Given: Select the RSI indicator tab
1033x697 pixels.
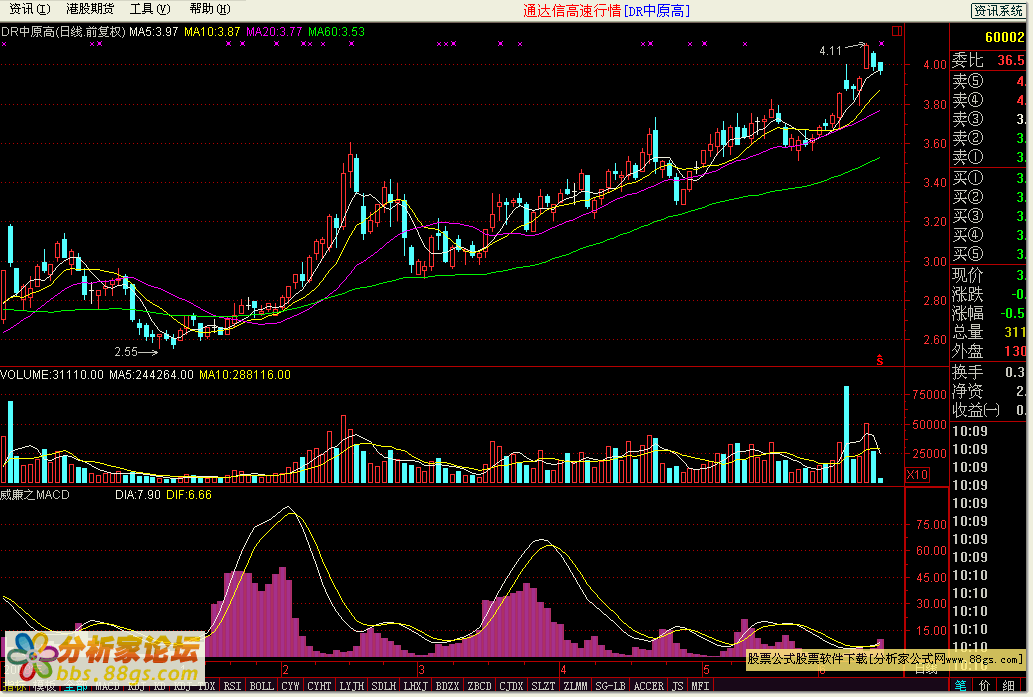Looking at the screenshot, I should pyautogui.click(x=233, y=686).
